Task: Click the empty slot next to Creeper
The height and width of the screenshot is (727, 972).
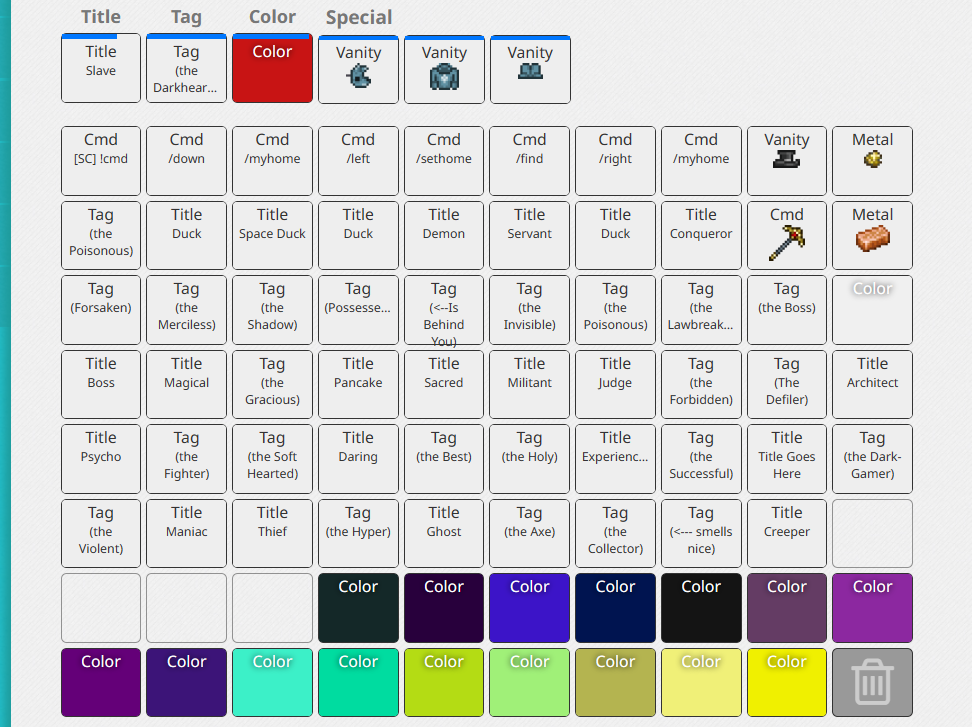Action: pyautogui.click(x=872, y=534)
